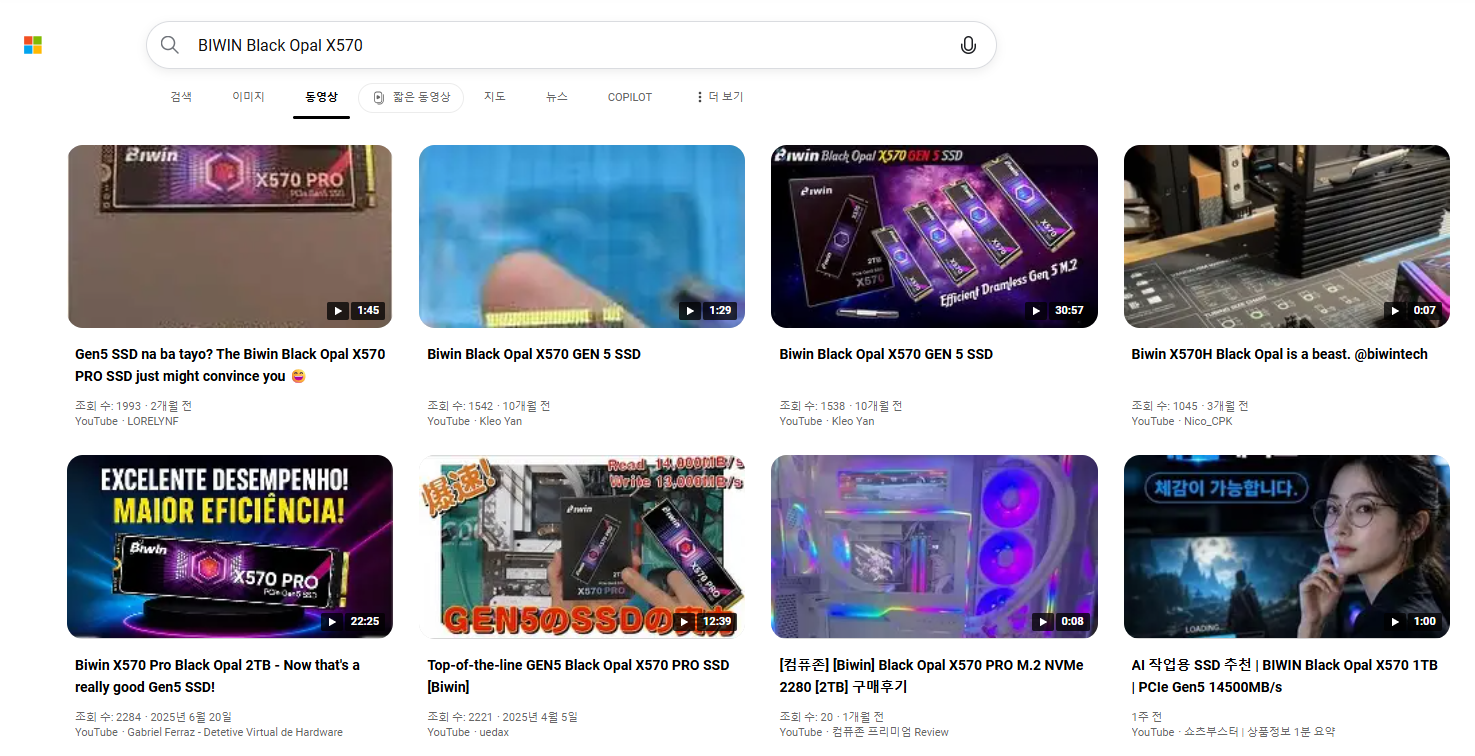Click the YouTube · Nico_CPK source text
The width and height of the screenshot is (1475, 756).
point(1182,421)
